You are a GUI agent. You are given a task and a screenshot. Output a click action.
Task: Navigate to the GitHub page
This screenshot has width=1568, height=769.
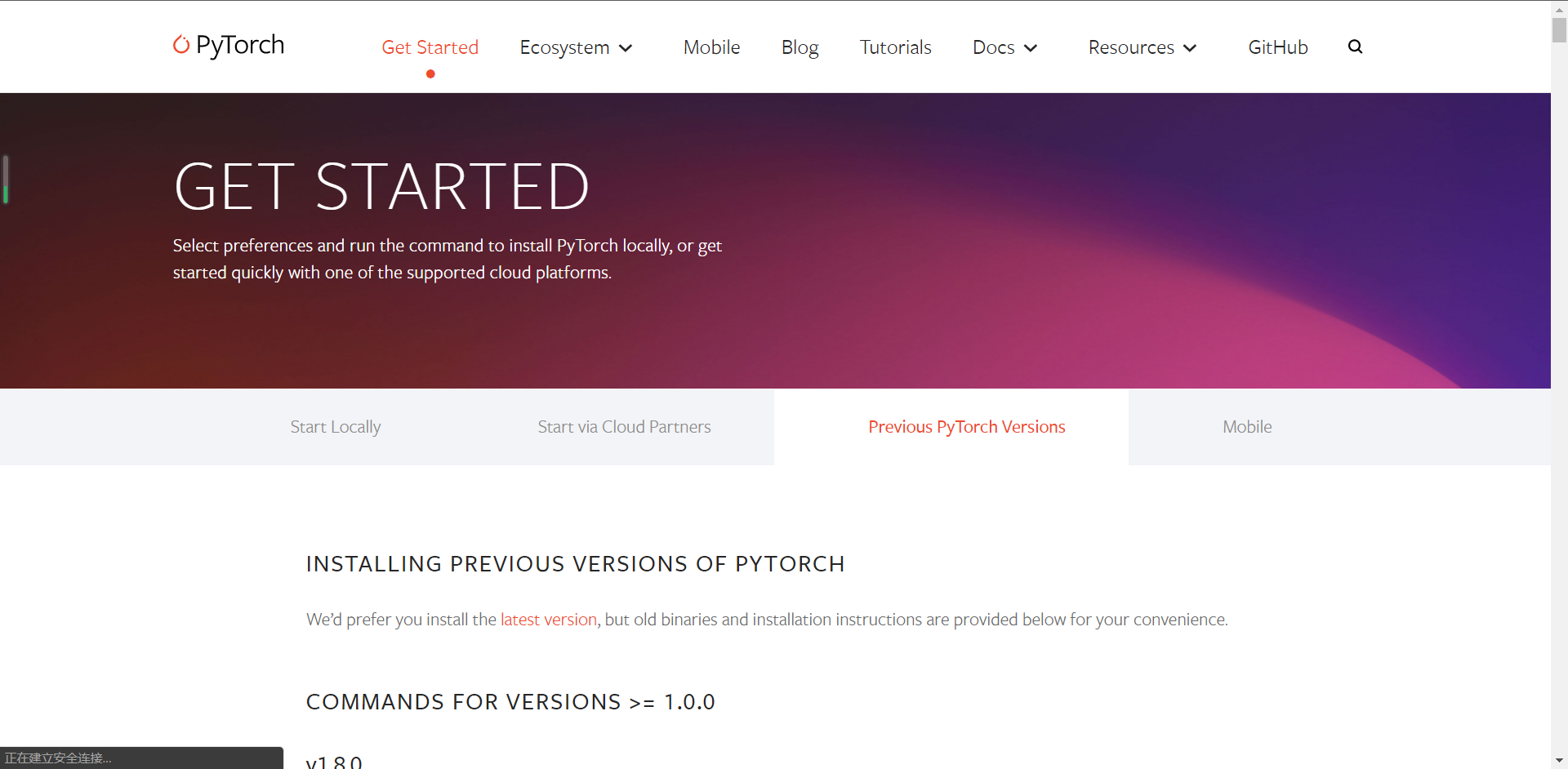[1277, 47]
